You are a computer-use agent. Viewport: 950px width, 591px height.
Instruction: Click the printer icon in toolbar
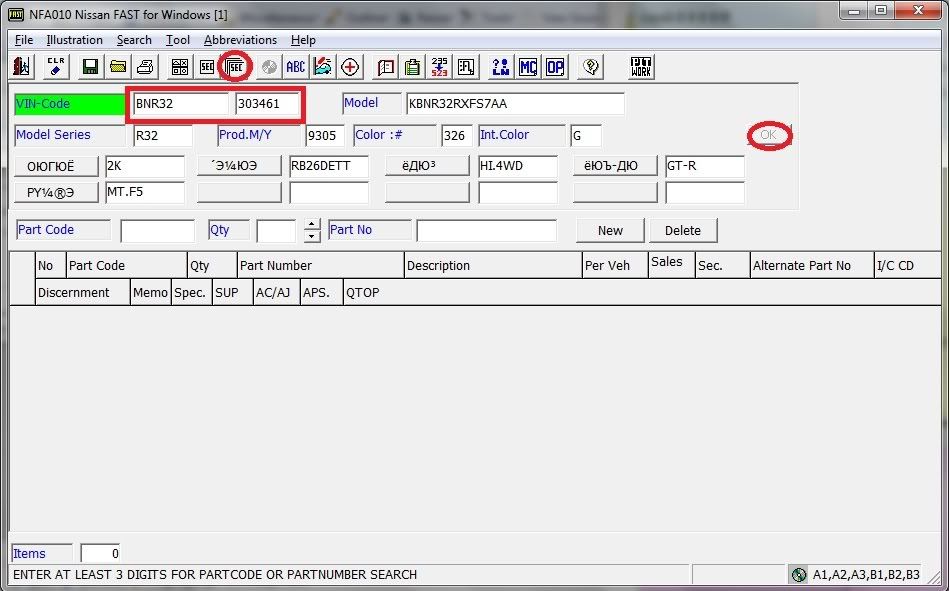click(145, 67)
